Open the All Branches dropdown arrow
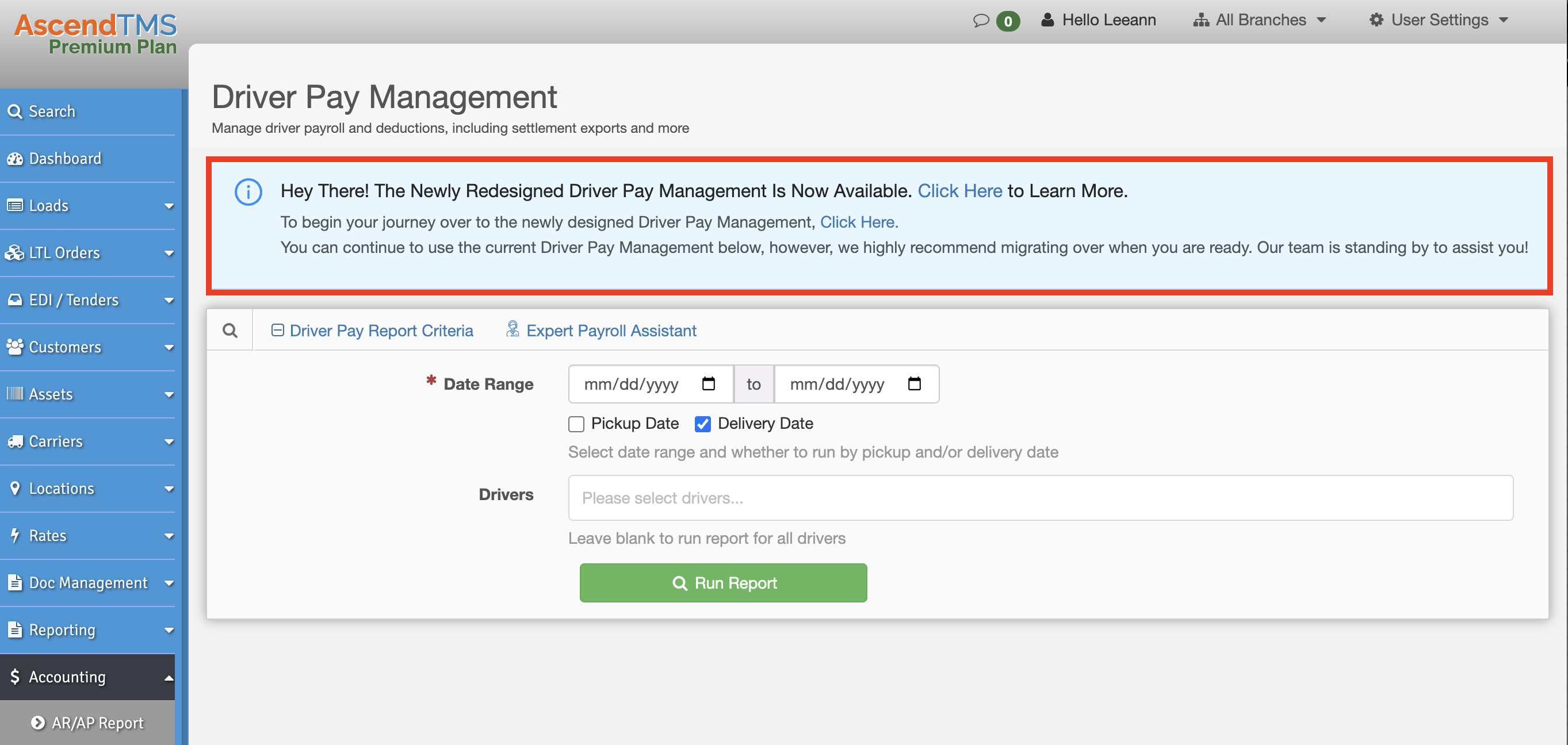This screenshot has width=1568, height=745. point(1321,21)
